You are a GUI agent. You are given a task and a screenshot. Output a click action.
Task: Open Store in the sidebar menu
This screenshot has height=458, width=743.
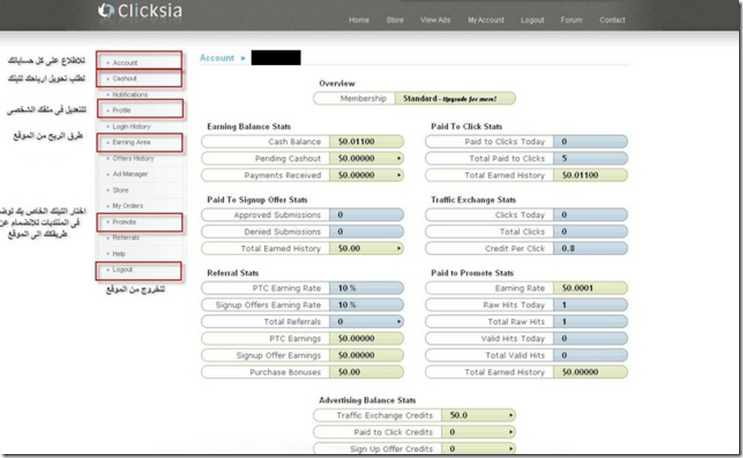[x=120, y=190]
